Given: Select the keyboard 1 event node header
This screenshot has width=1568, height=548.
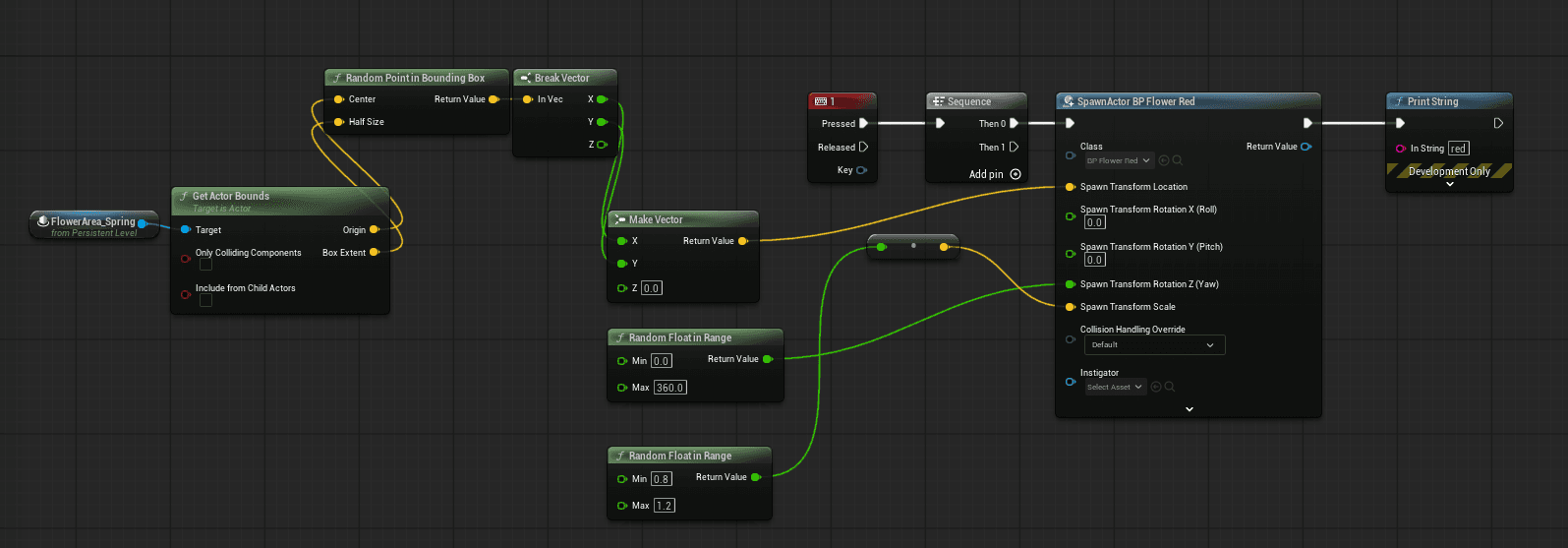Looking at the screenshot, I should point(842,101).
